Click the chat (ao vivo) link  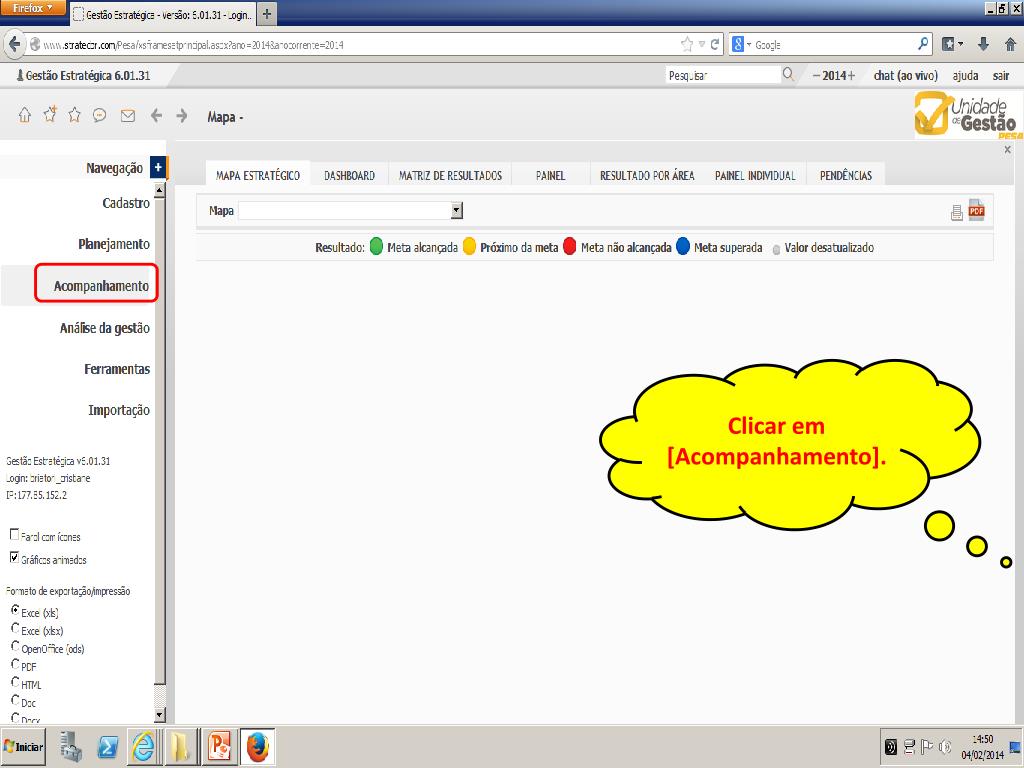coord(905,75)
